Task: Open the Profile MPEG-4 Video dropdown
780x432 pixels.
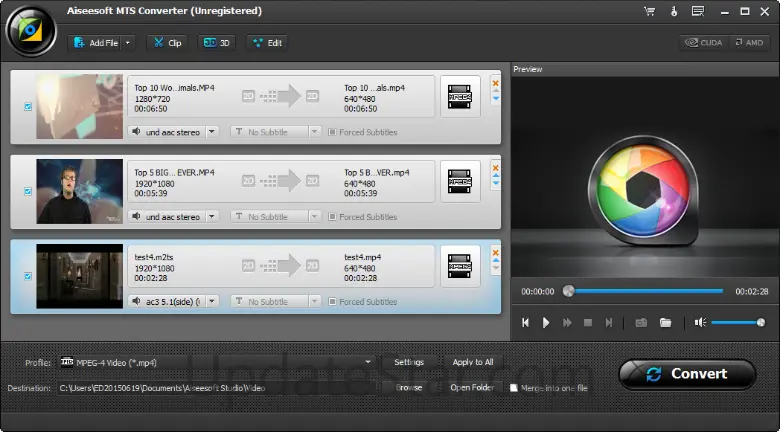Action: (x=216, y=362)
